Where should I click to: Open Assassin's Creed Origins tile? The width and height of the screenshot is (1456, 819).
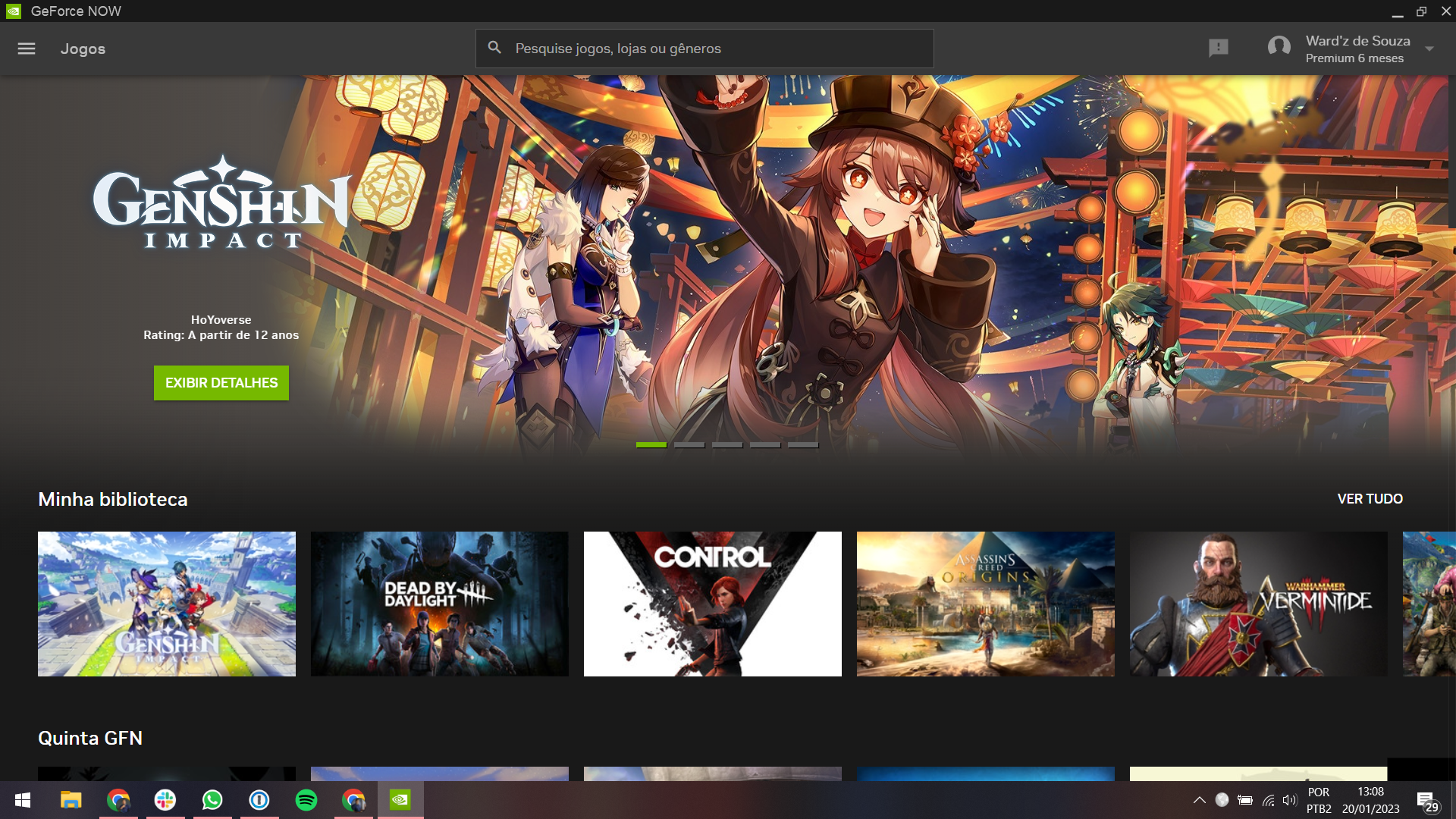pos(986,604)
